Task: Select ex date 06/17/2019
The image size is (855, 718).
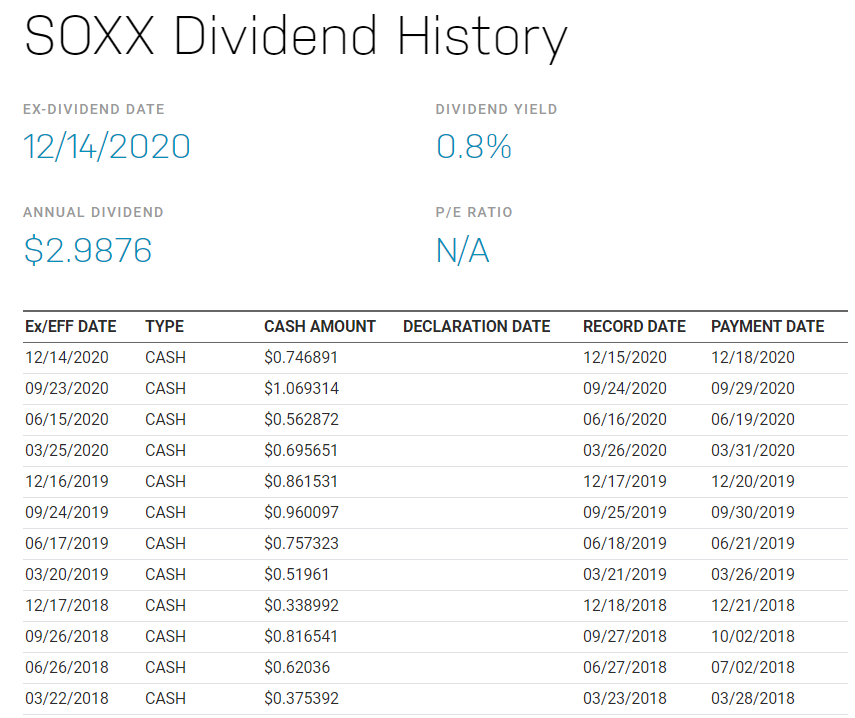Action: [67, 544]
